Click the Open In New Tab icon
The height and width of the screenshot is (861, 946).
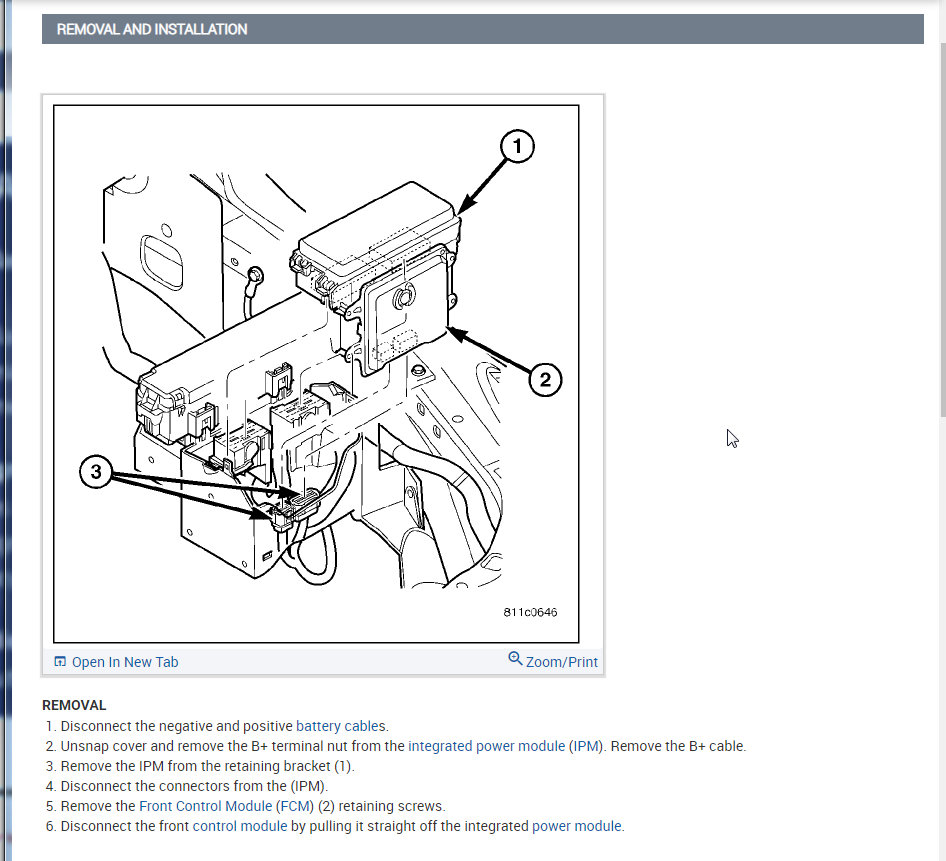pos(60,661)
